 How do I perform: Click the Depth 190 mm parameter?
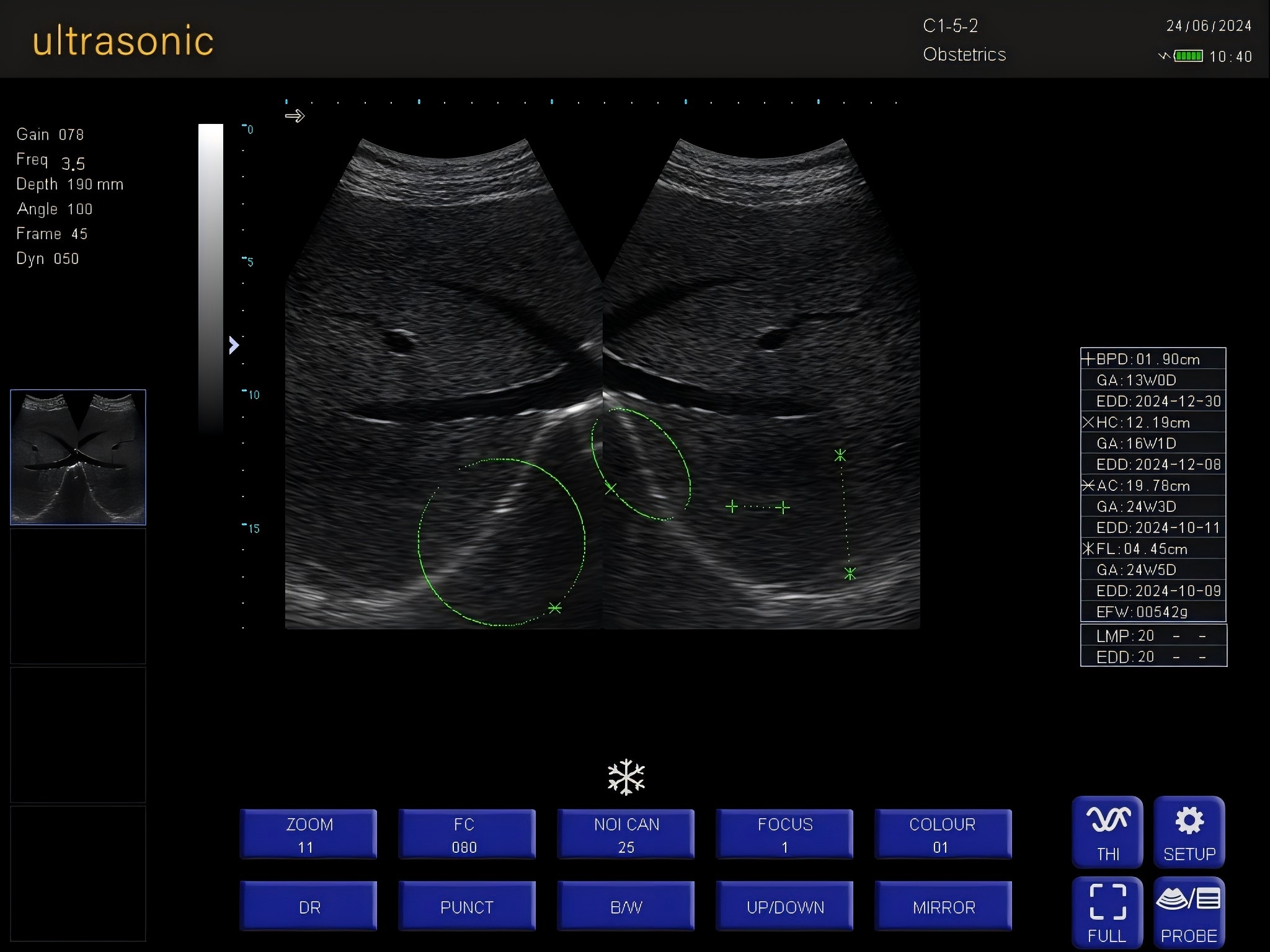(x=70, y=184)
